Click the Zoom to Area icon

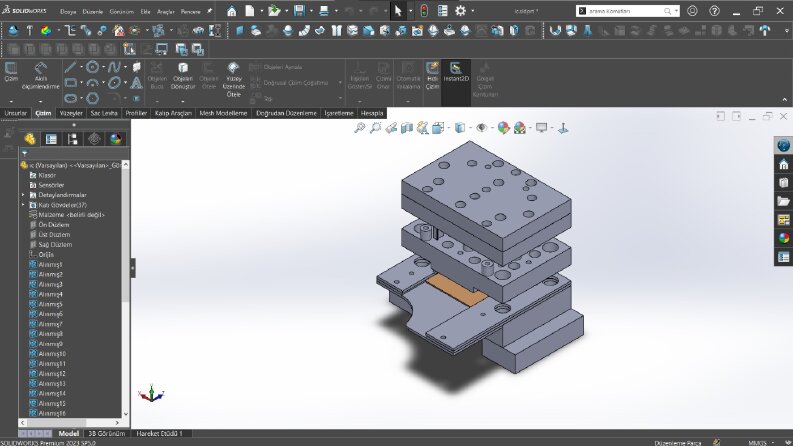click(x=375, y=128)
